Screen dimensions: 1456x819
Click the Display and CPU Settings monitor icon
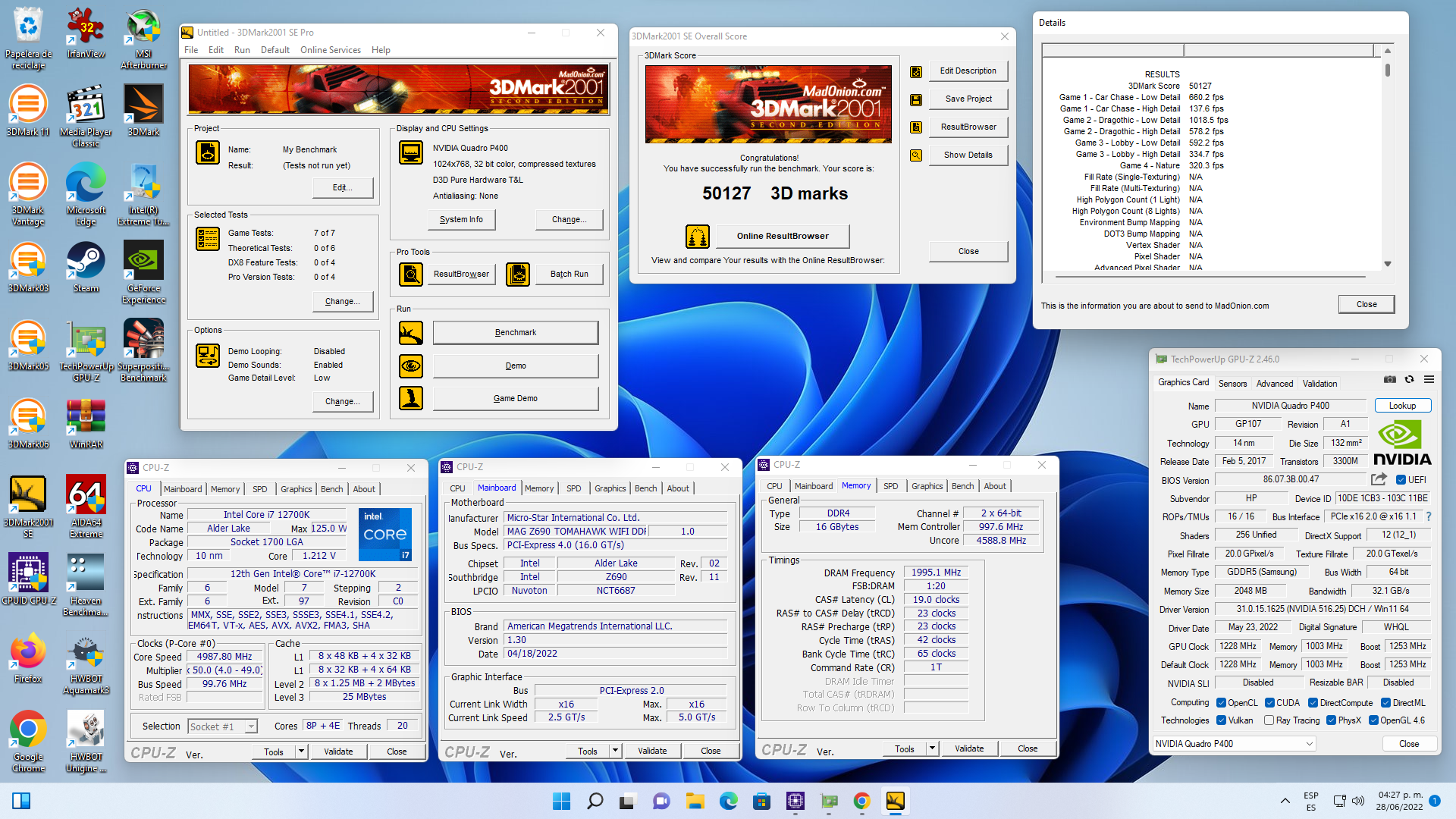click(x=411, y=152)
